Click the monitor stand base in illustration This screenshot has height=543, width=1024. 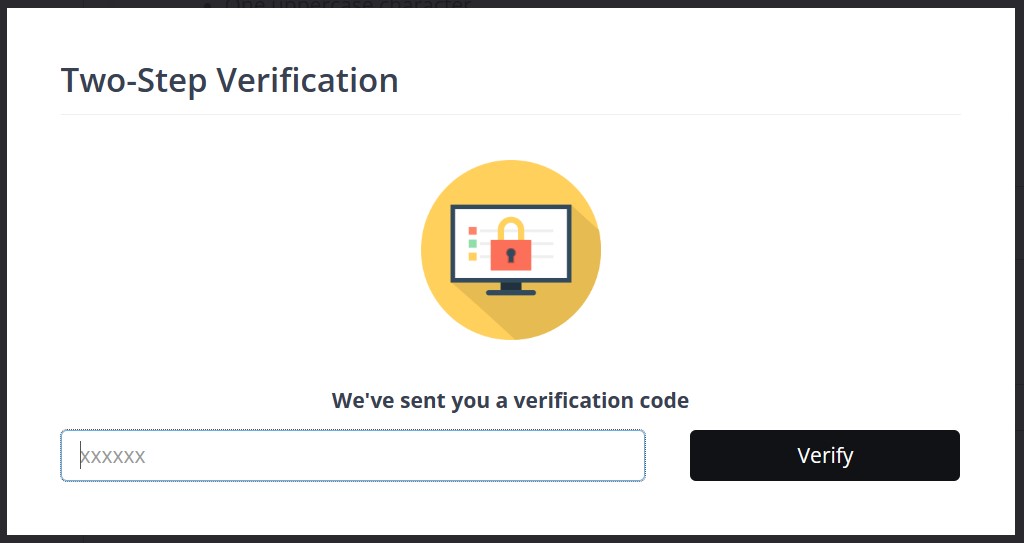tap(511, 292)
